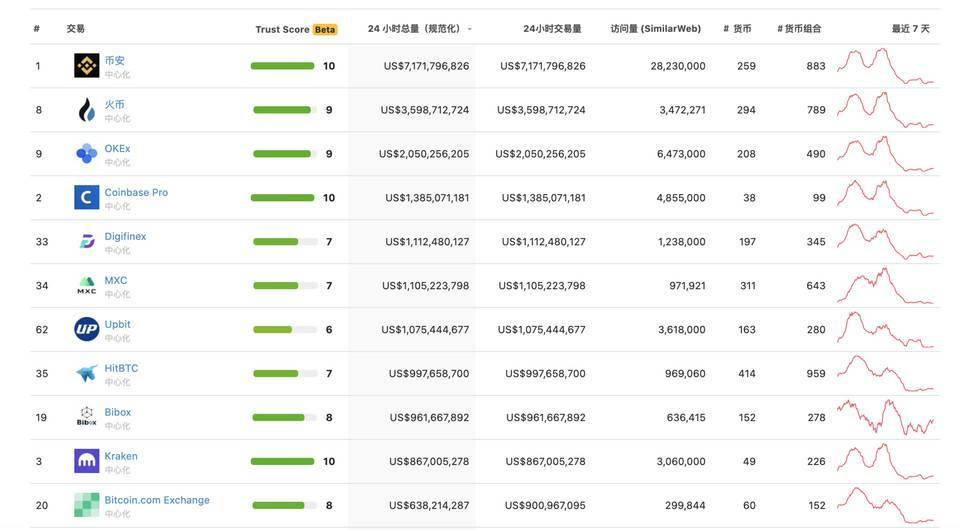The image size is (960, 530).
Task: Open the MXC exchange link
Action: coord(116,280)
